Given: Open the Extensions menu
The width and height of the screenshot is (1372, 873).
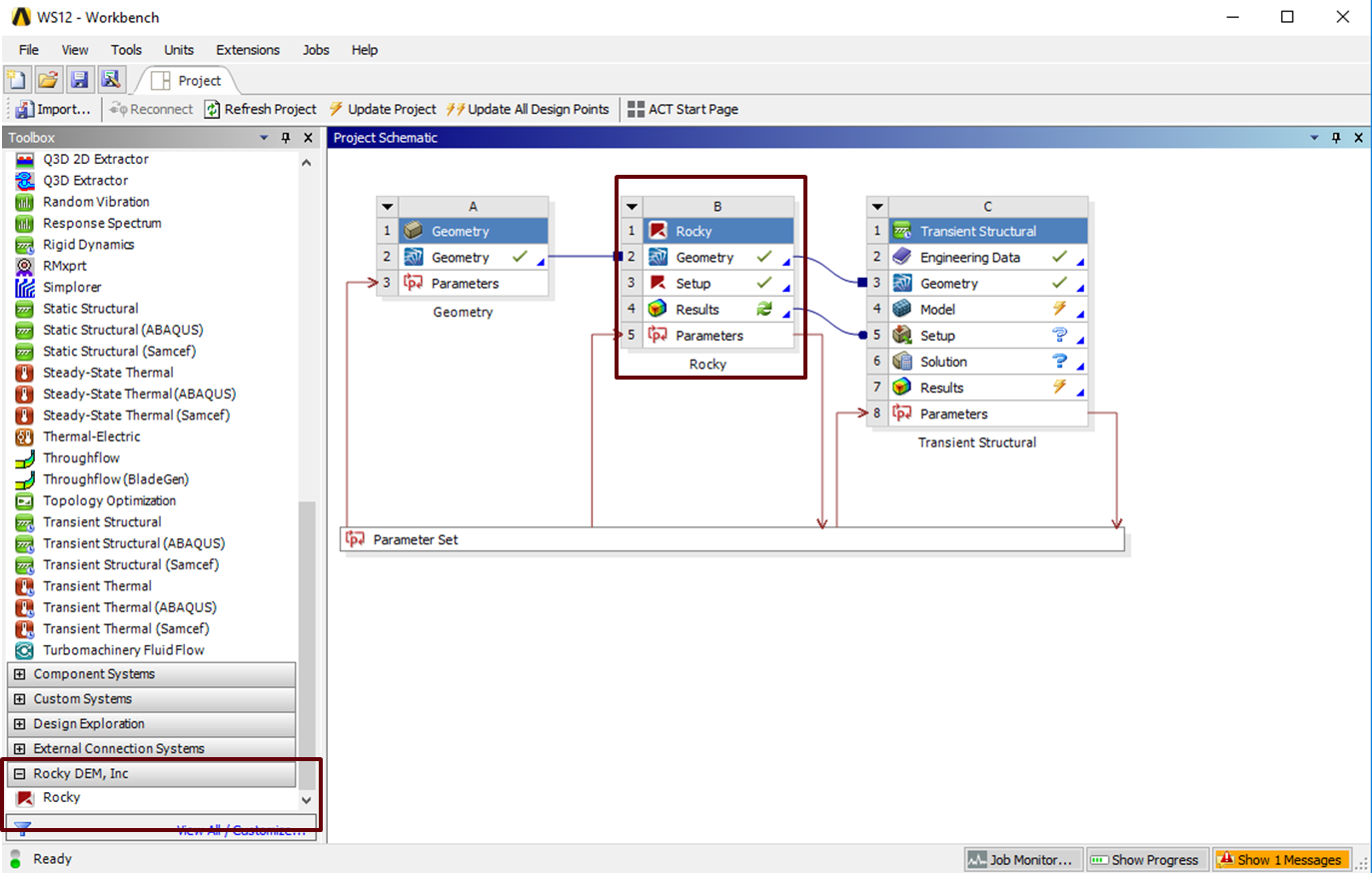Looking at the screenshot, I should pyautogui.click(x=248, y=50).
